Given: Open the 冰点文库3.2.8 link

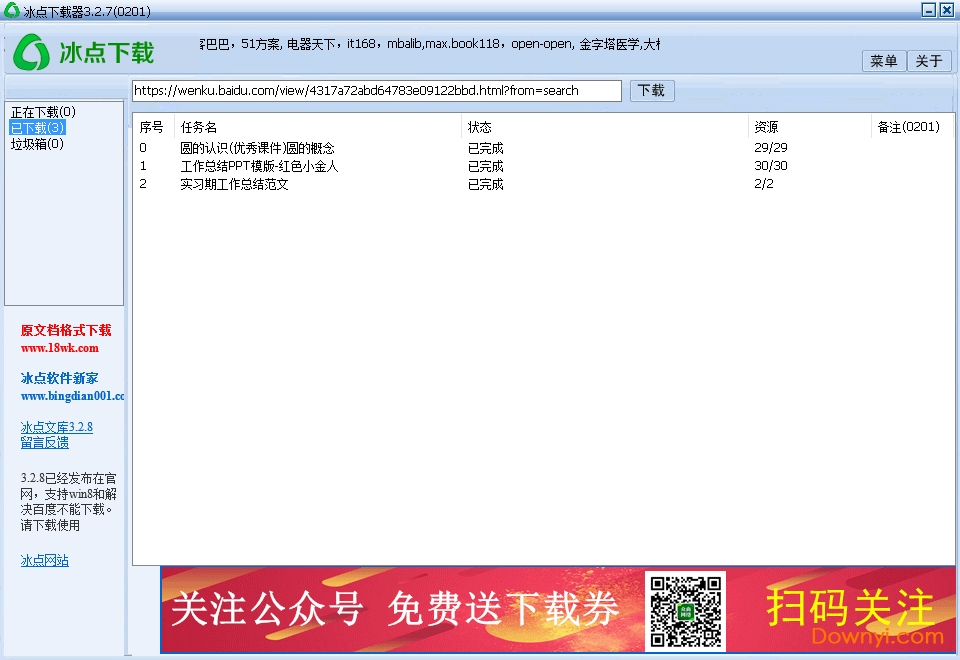Looking at the screenshot, I should click(56, 427).
